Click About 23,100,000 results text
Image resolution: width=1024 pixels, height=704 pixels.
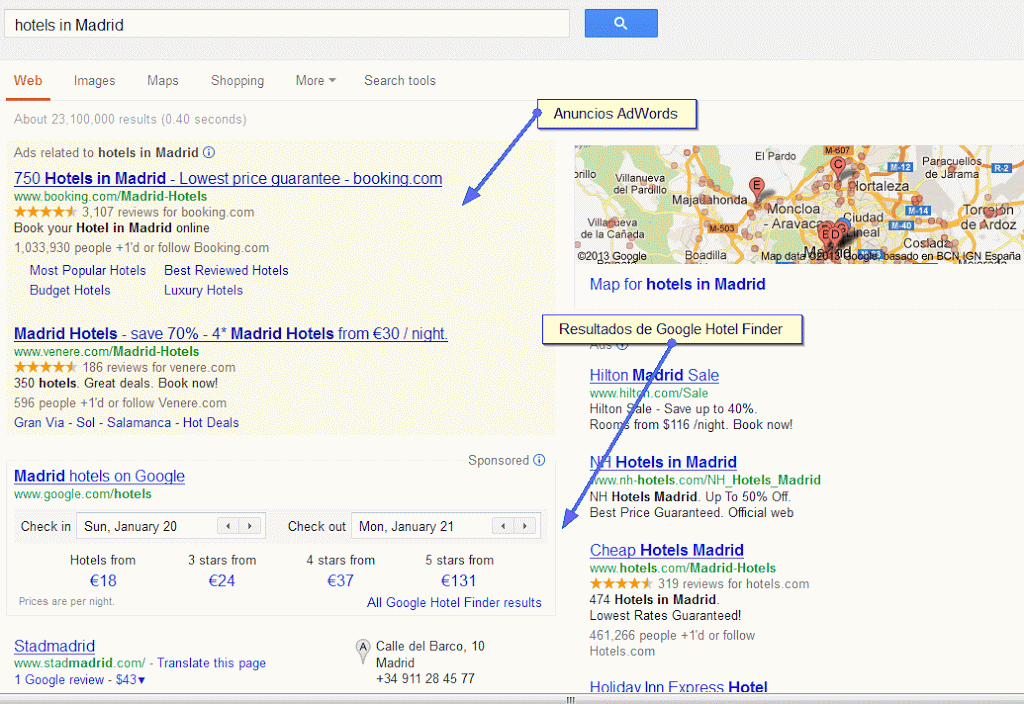pyautogui.click(x=130, y=119)
